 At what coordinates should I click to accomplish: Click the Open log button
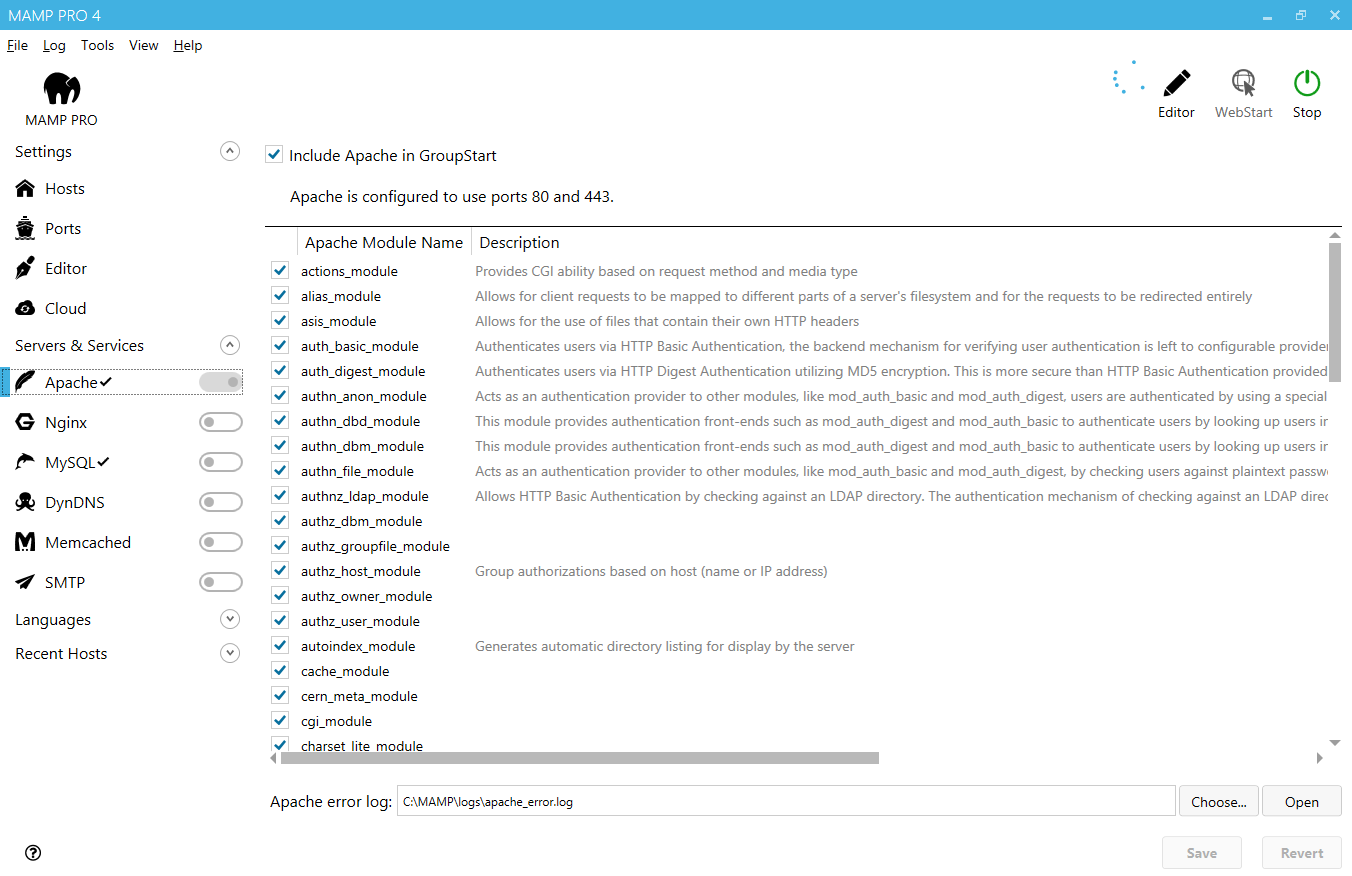pyautogui.click(x=1302, y=801)
